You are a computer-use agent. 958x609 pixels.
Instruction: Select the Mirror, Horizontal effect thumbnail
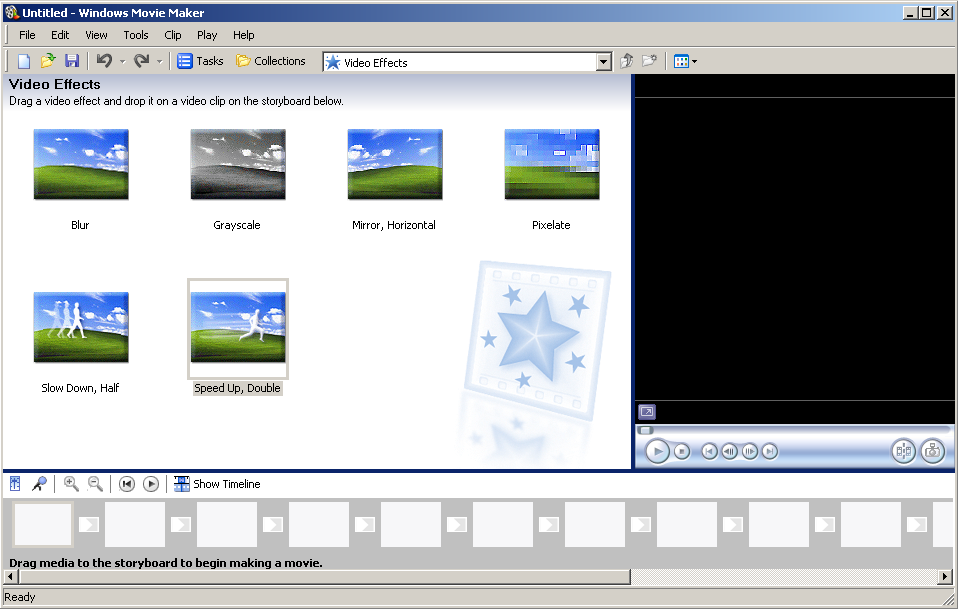coord(395,164)
